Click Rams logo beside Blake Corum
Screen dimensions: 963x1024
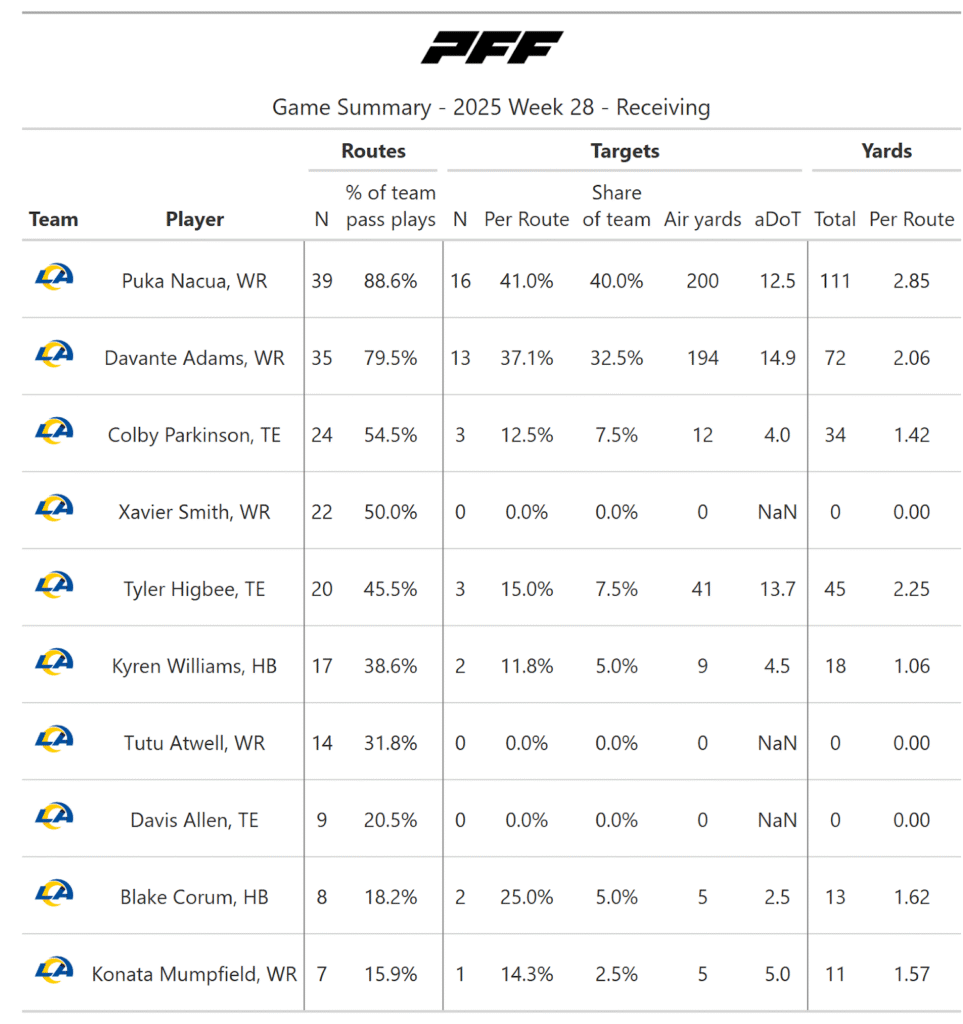pos(54,893)
